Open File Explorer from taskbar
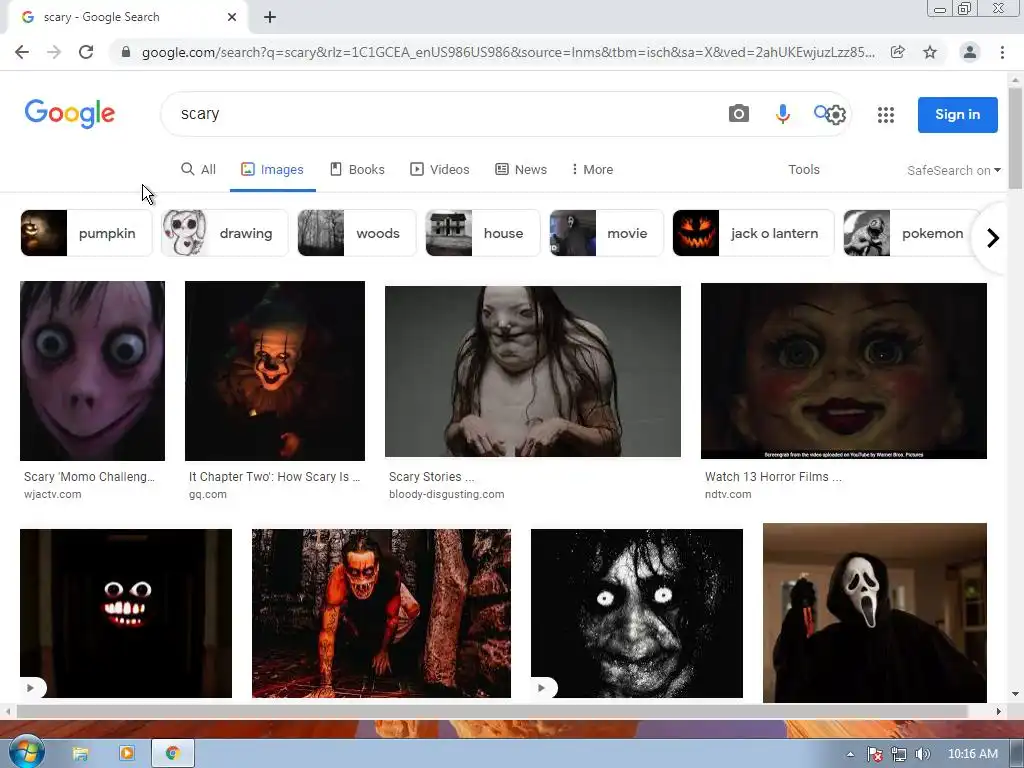Viewport: 1024px width, 768px height. click(x=80, y=754)
